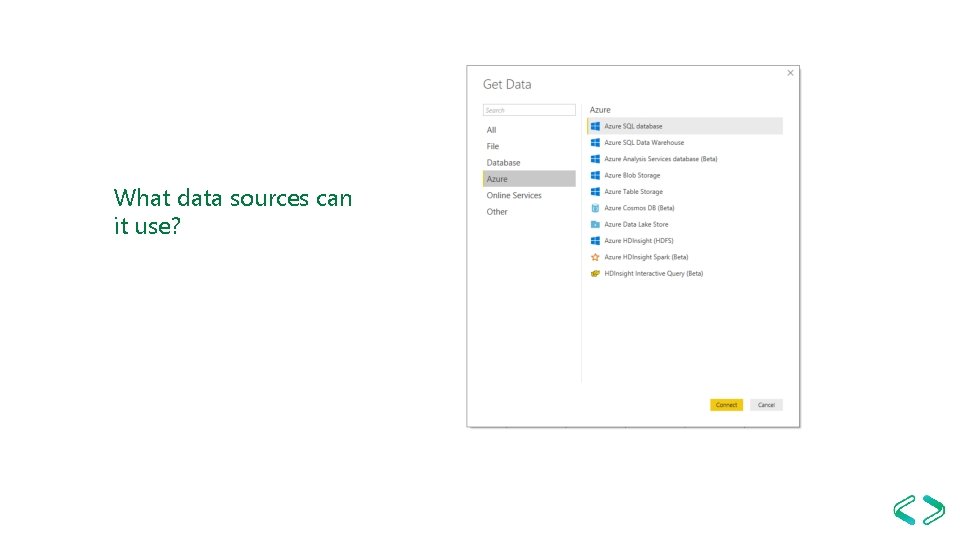Click the Azure Cosmos DB icon
Image resolution: width=960 pixels, height=540 pixels.
coord(595,208)
